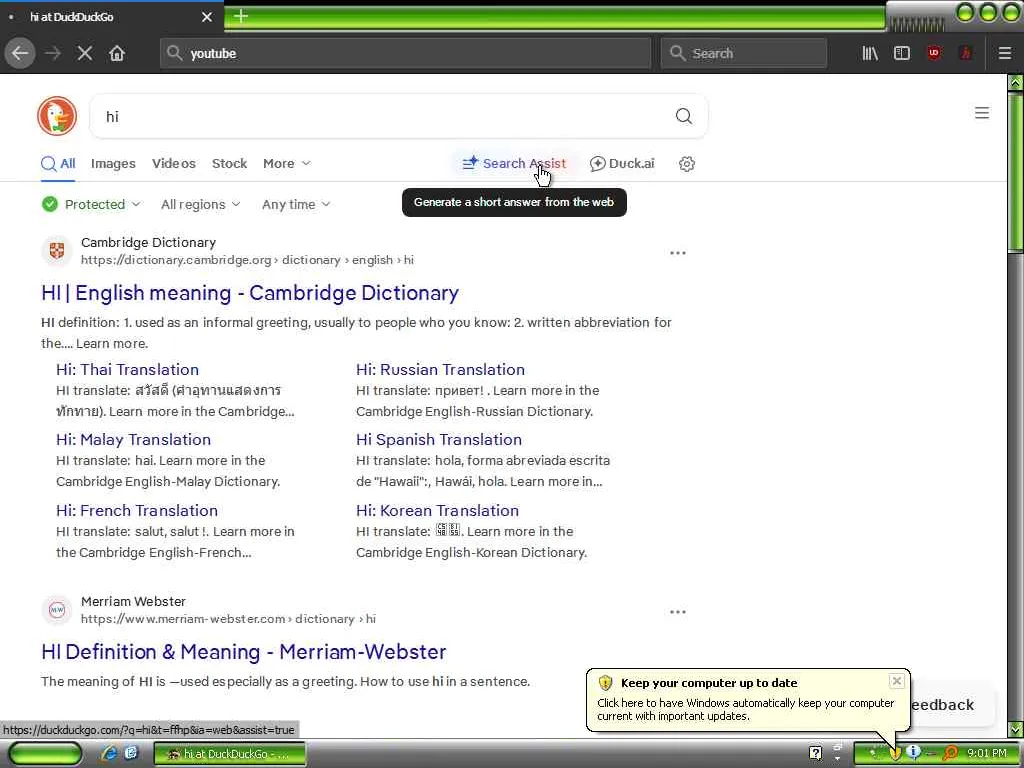The width and height of the screenshot is (1024, 768).
Task: Click the scrollbar down arrow
Action: pos(1016,729)
